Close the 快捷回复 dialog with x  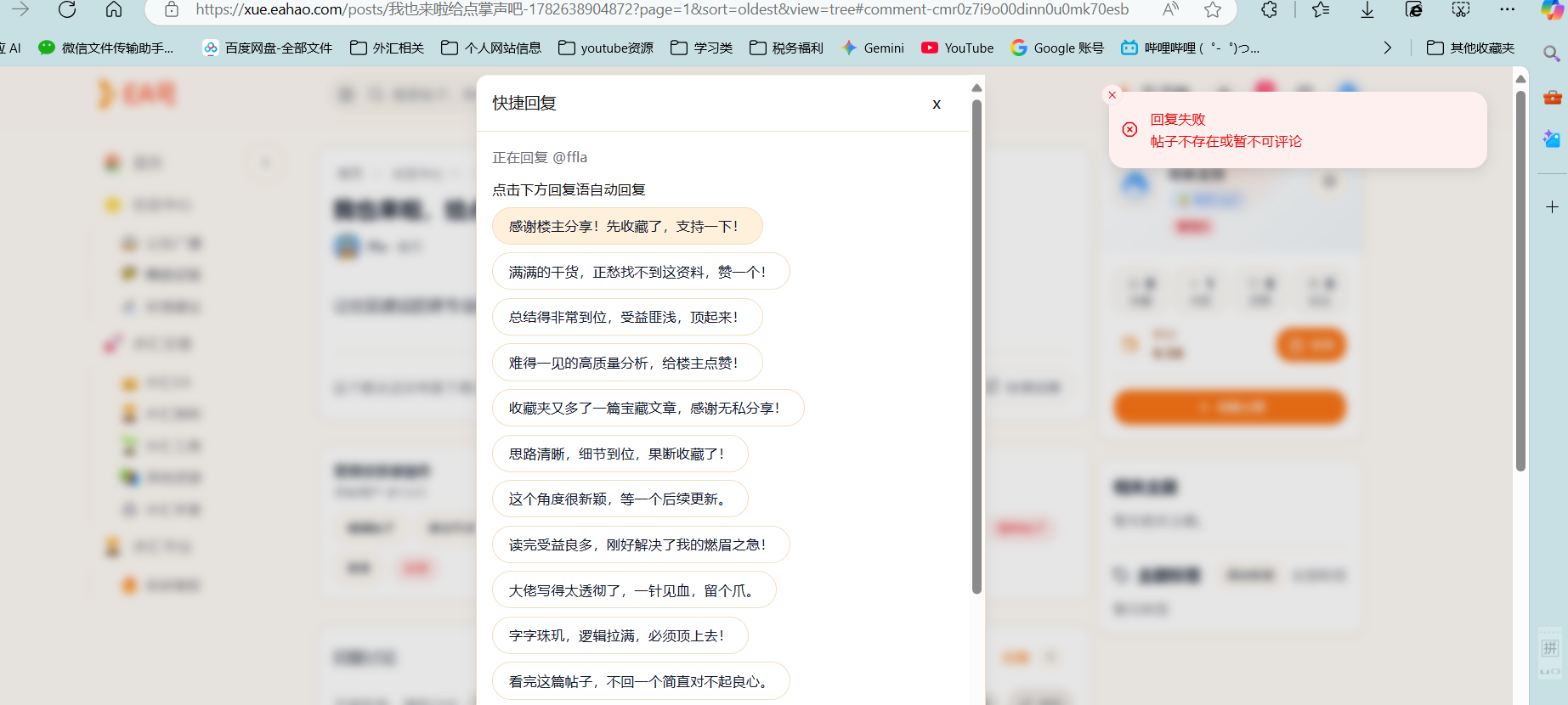pyautogui.click(x=937, y=104)
